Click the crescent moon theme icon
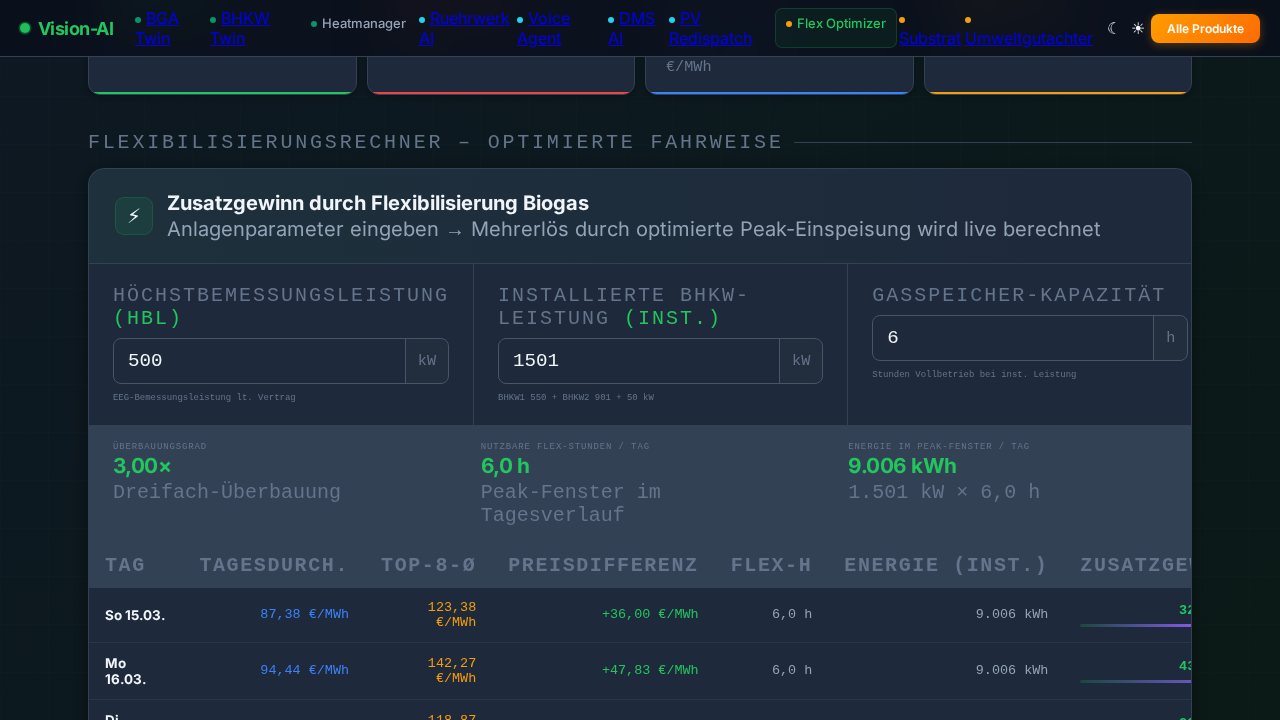Screen dimensions: 1280x720 click(1112, 28)
